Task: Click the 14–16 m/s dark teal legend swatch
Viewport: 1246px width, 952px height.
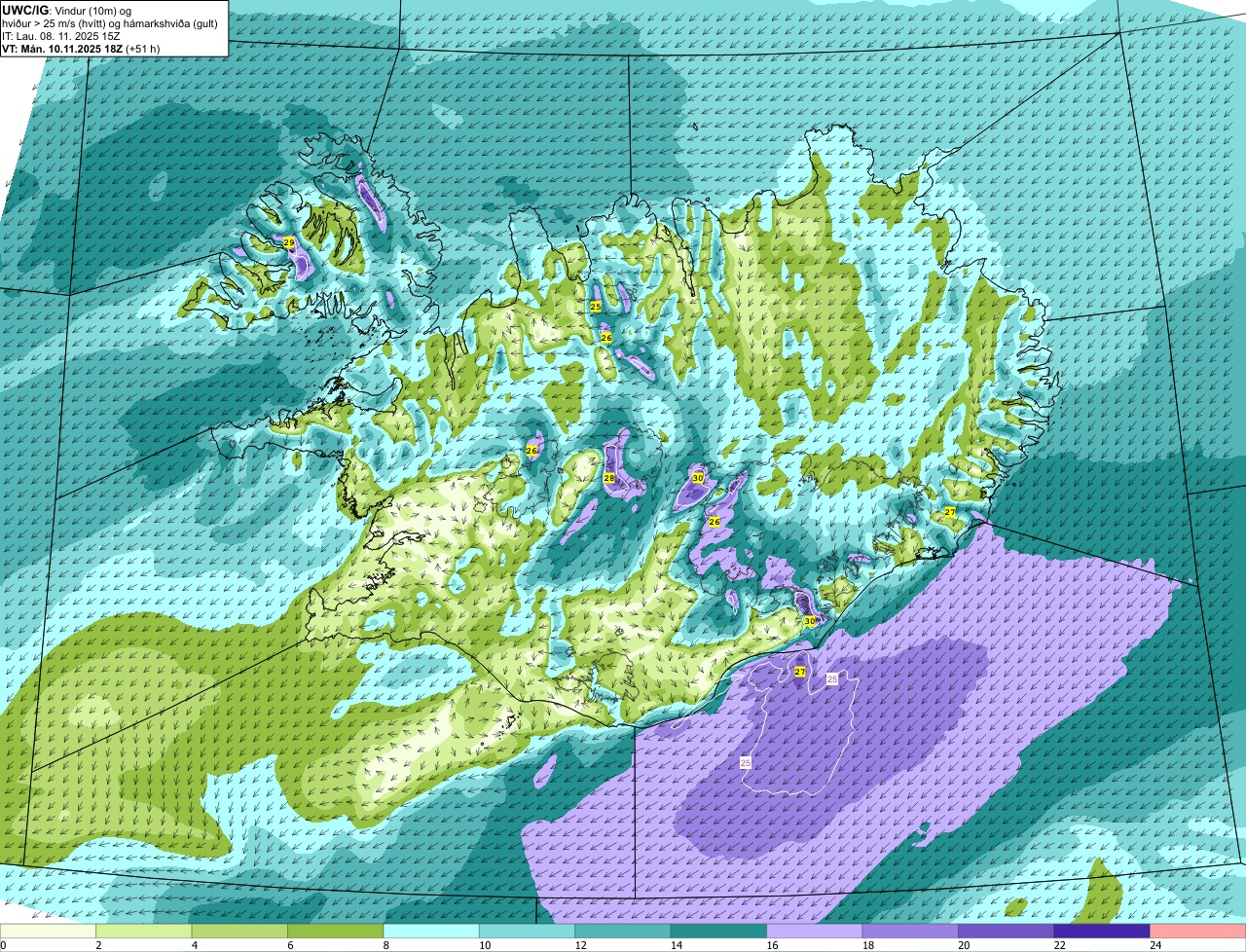Action: tap(720, 932)
